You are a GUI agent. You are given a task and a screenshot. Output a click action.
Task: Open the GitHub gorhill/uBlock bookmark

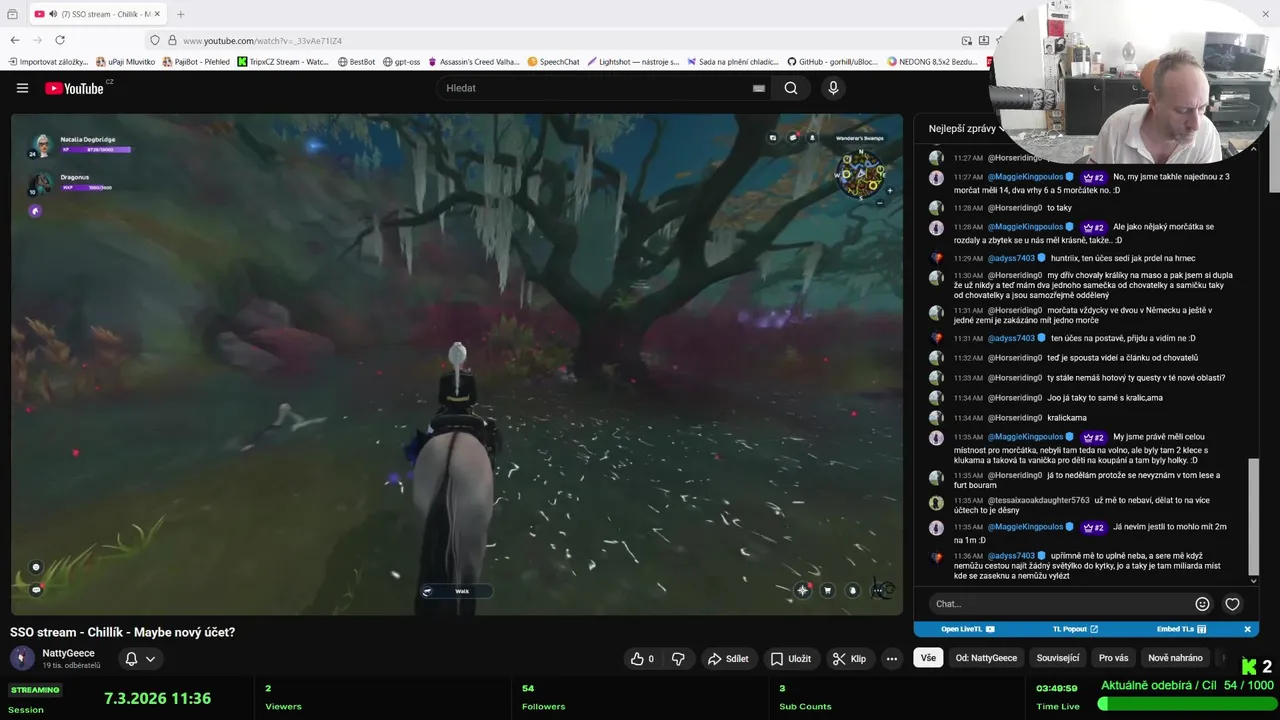[x=832, y=62]
